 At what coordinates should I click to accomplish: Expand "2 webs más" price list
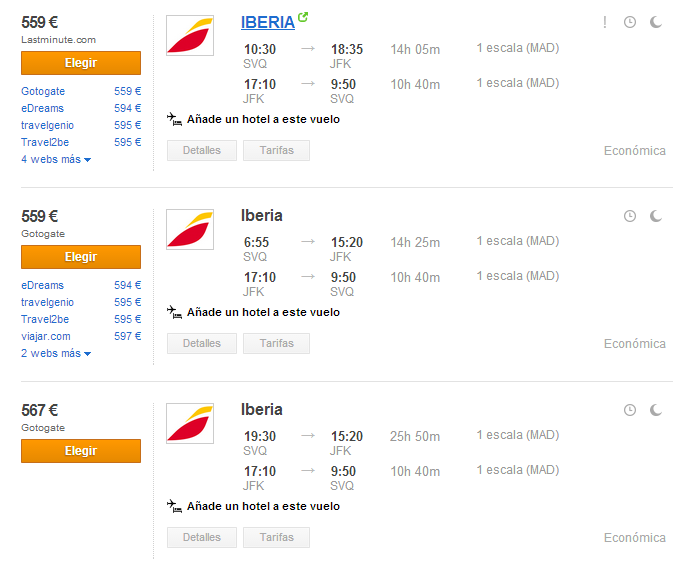[x=56, y=353]
